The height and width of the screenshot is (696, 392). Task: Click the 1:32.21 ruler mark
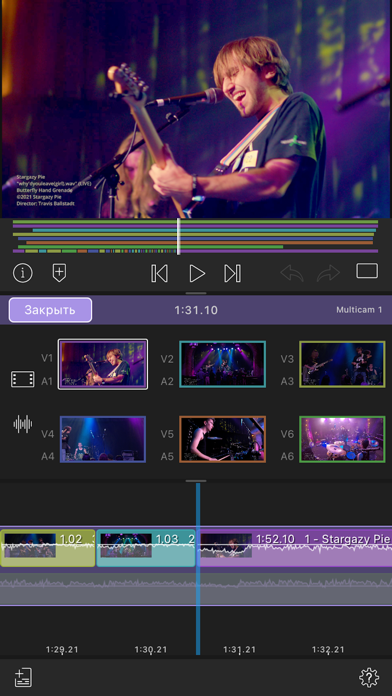[328, 650]
